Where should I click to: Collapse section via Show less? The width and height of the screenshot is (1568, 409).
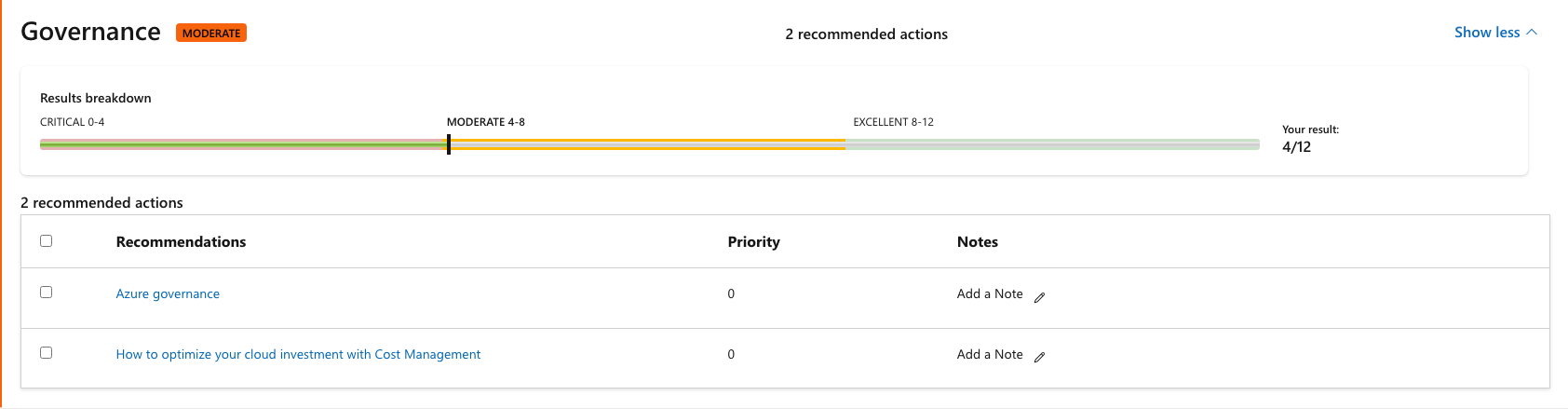[x=1487, y=33]
